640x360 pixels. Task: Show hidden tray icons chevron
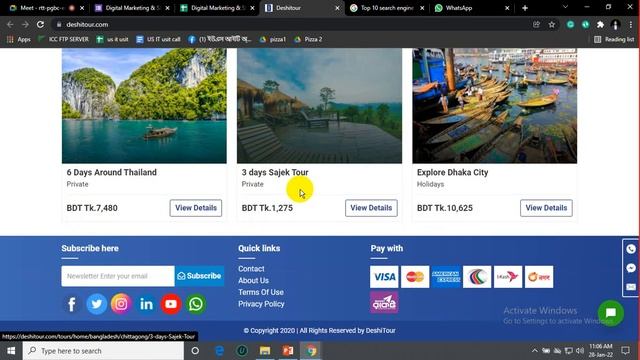coord(534,351)
